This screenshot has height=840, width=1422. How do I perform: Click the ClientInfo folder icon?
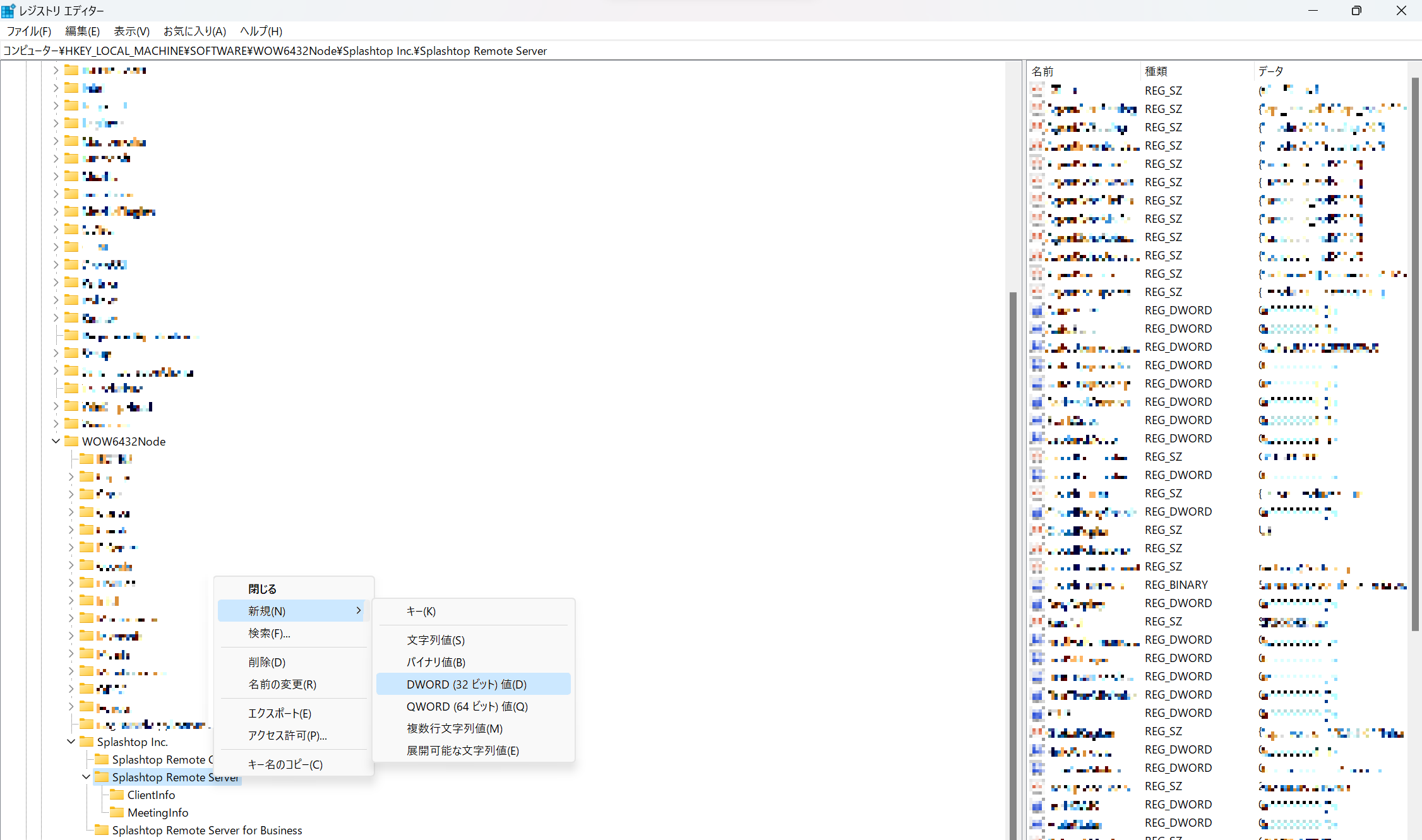(x=117, y=794)
